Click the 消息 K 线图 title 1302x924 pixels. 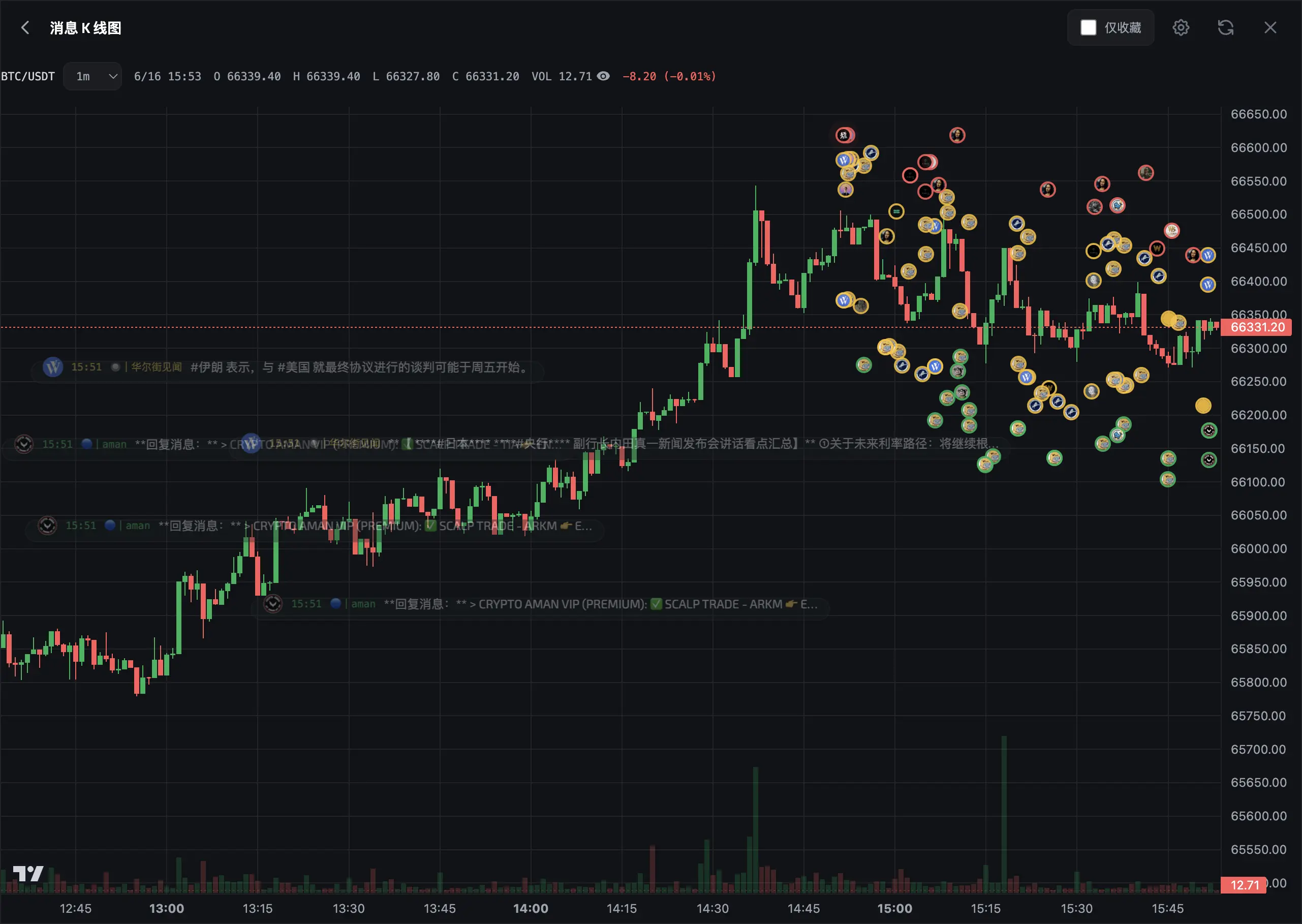coord(85,28)
